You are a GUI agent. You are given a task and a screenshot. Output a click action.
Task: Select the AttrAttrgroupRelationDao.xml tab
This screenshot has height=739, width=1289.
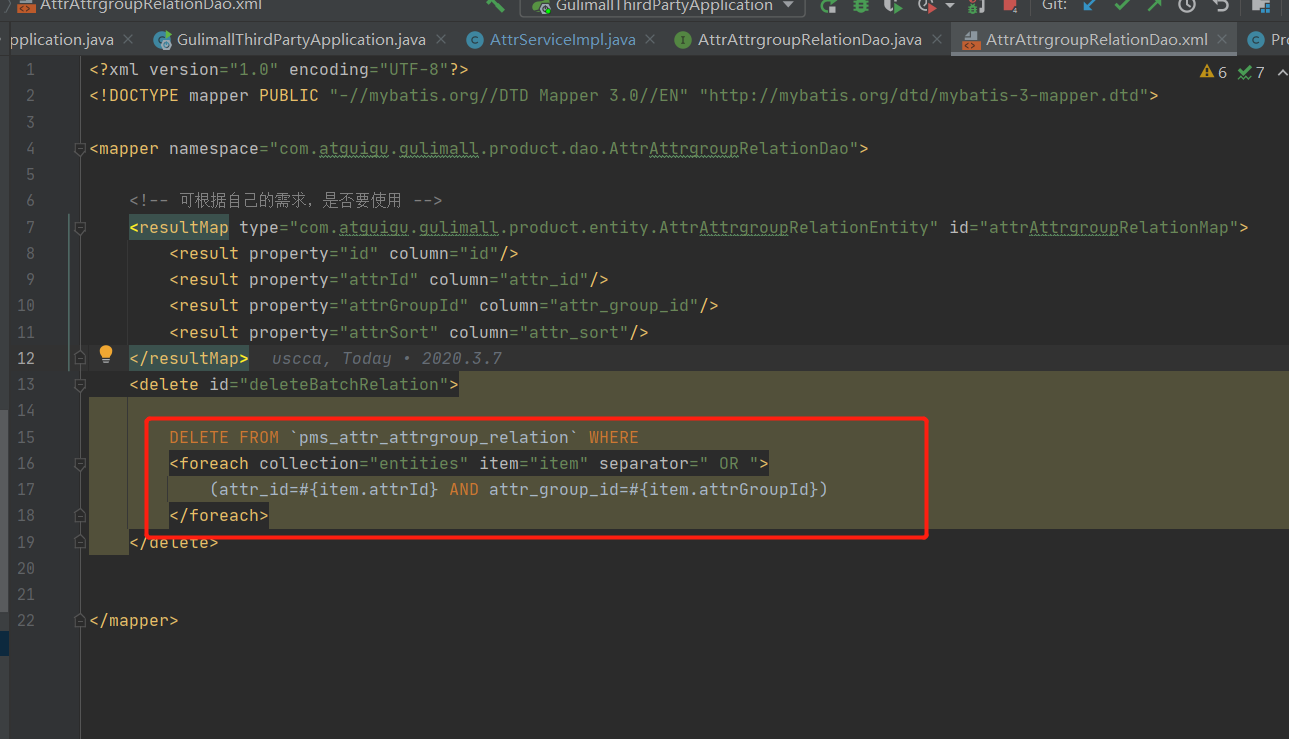1096,40
